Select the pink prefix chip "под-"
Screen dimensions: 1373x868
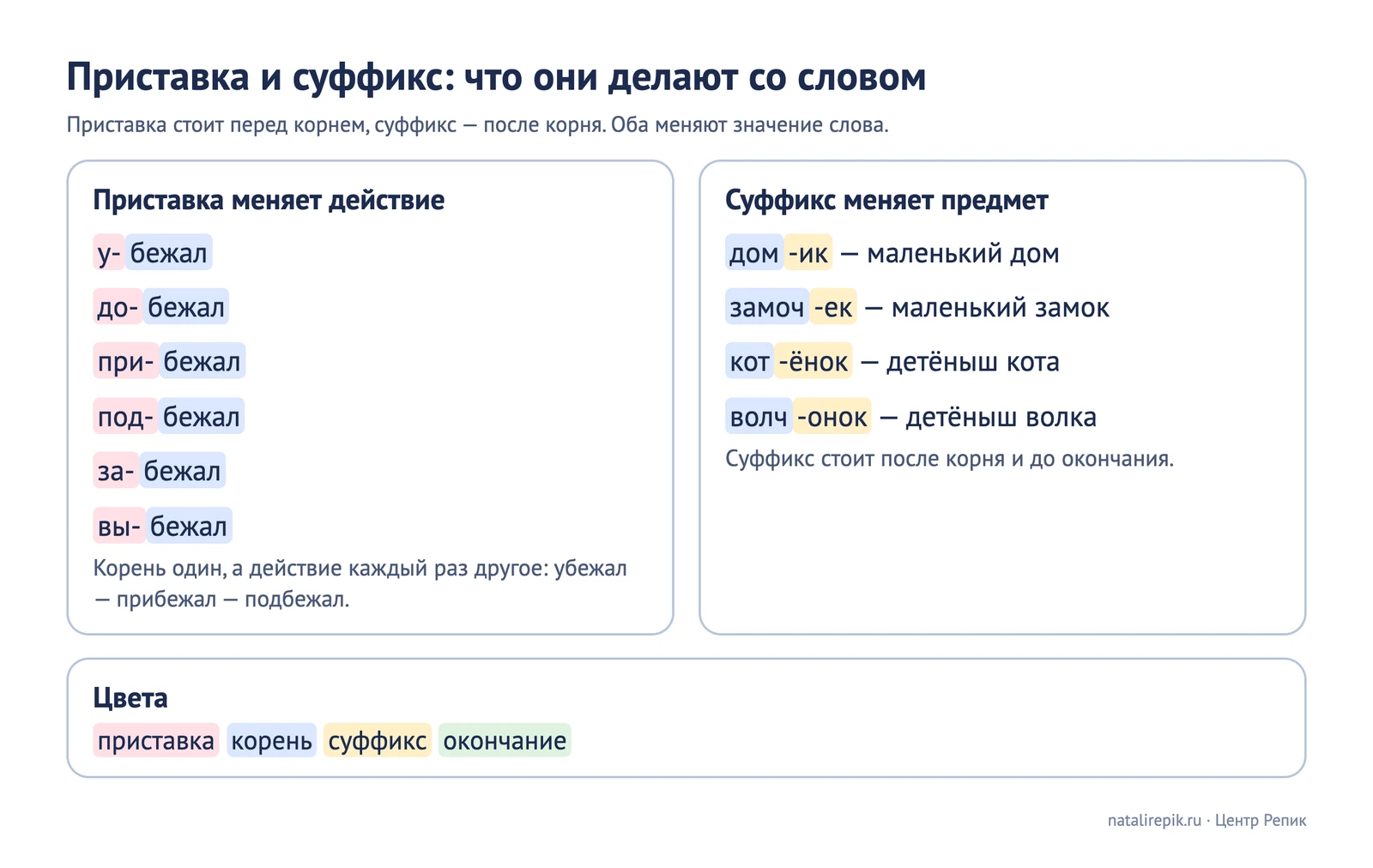pyautogui.click(x=125, y=417)
